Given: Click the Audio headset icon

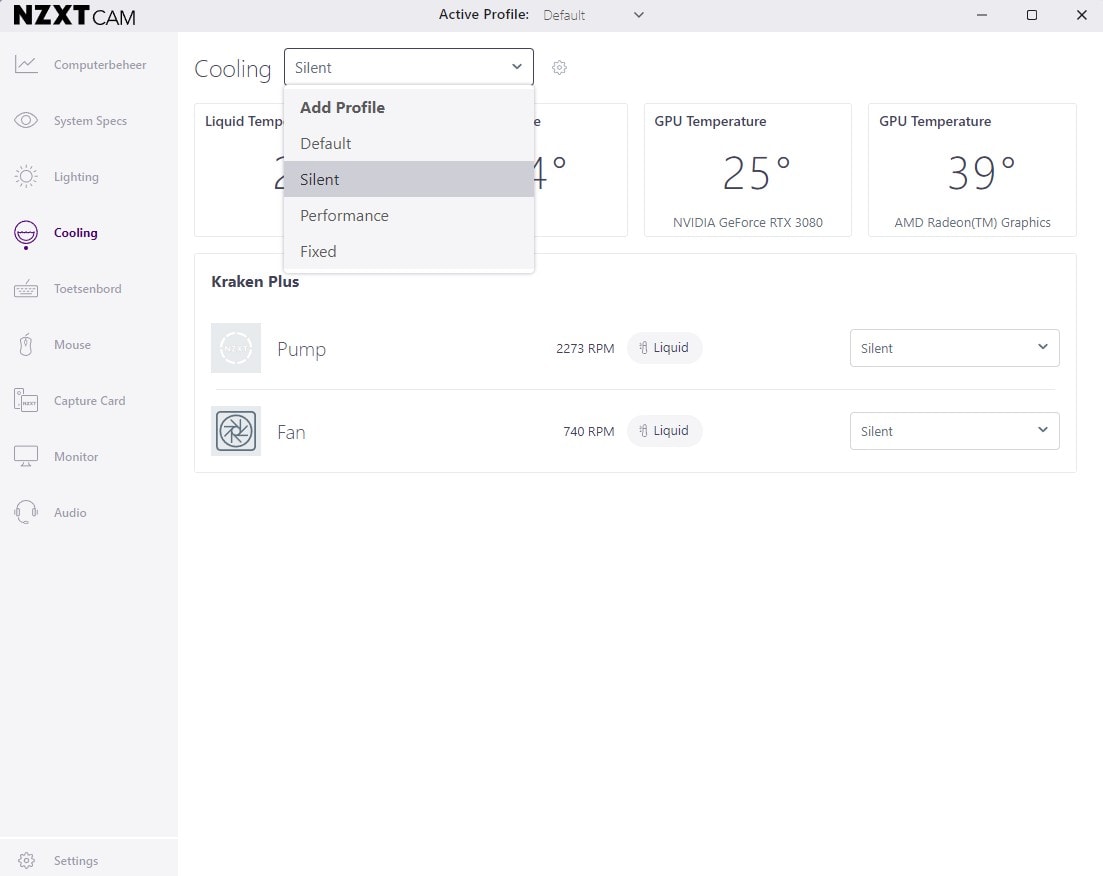Looking at the screenshot, I should [x=26, y=512].
